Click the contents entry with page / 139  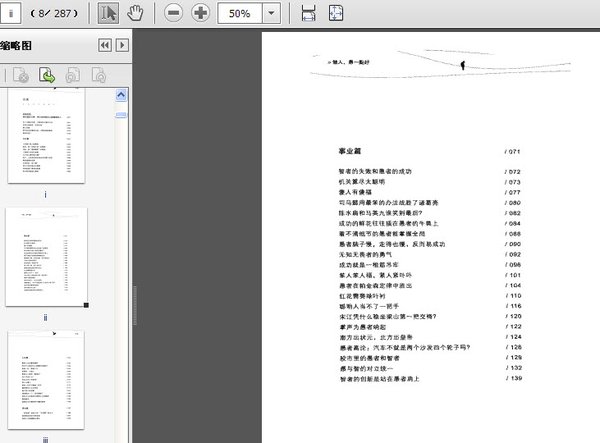pyautogui.click(x=431, y=379)
